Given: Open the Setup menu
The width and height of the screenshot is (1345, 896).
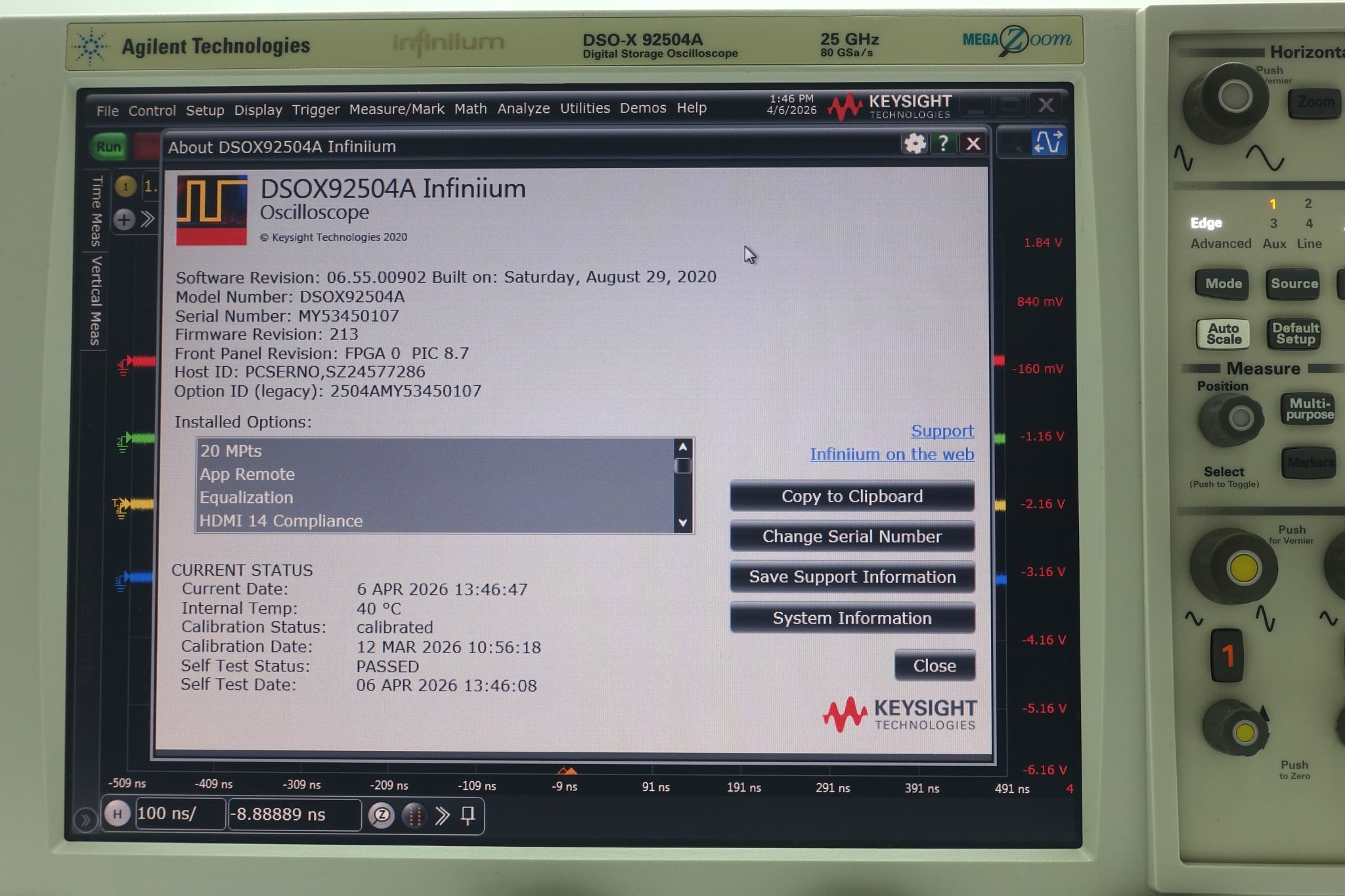Looking at the screenshot, I should coord(205,110).
